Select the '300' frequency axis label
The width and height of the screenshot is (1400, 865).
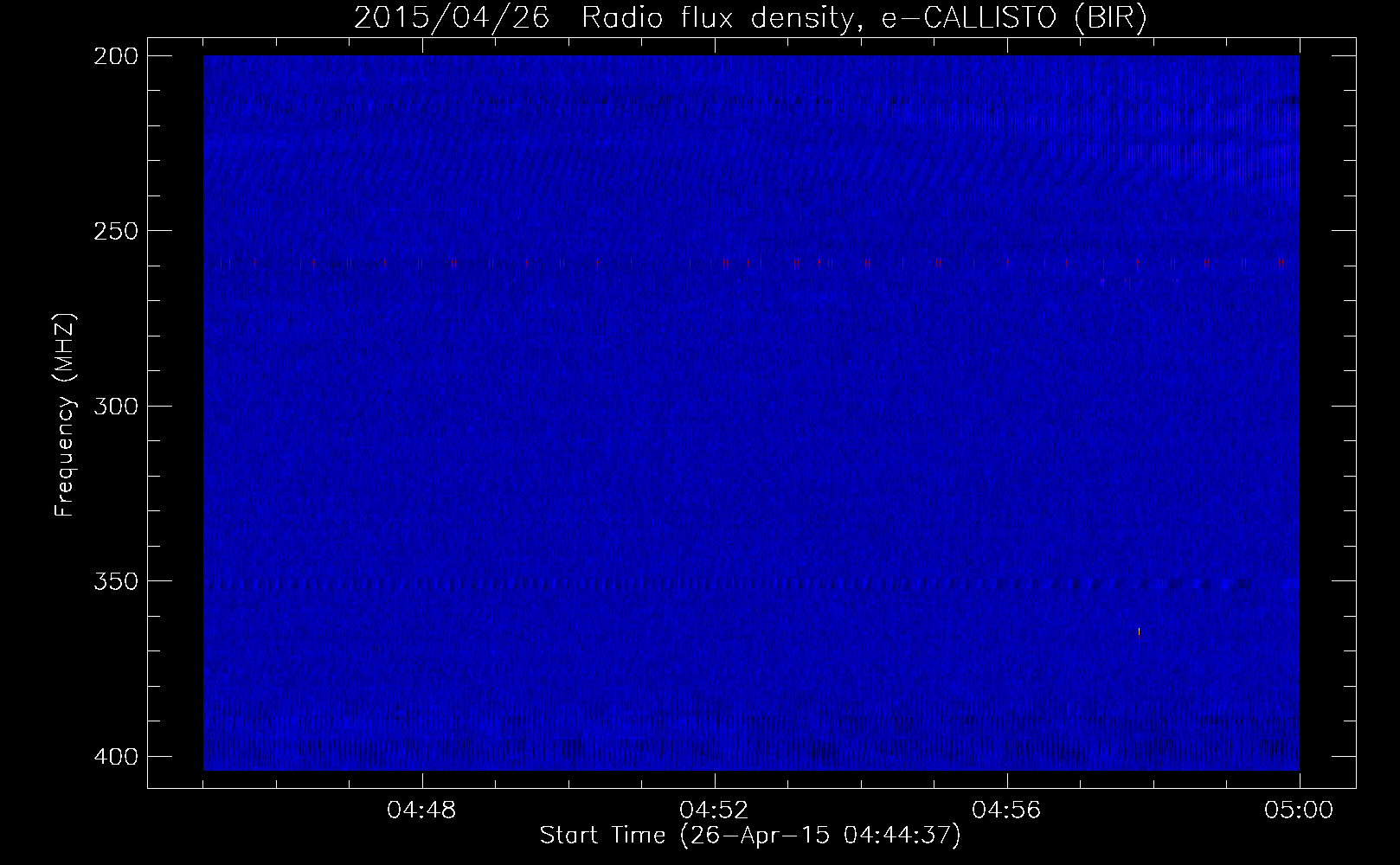115,406
